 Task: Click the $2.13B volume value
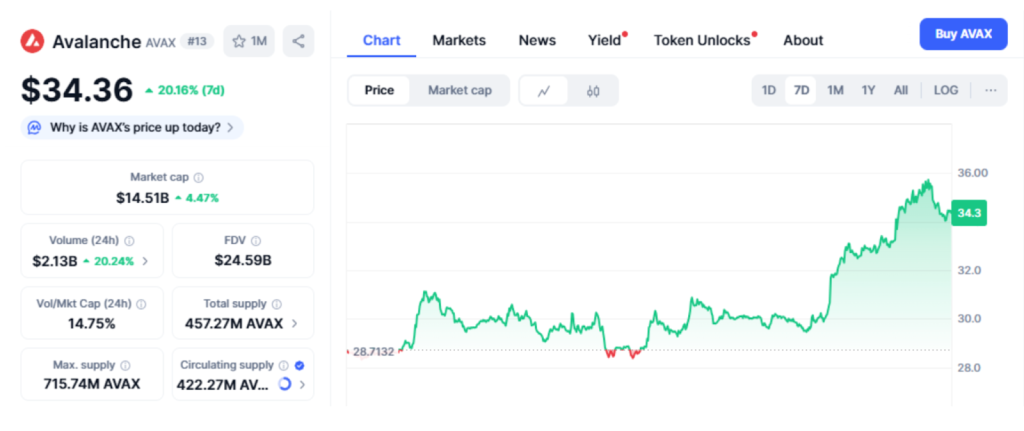click(55, 261)
